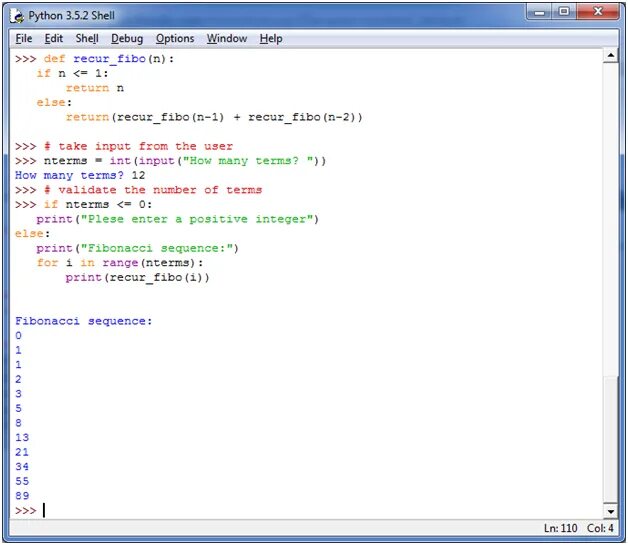Click the output value 21
This screenshot has width=628, height=545.
point(22,452)
